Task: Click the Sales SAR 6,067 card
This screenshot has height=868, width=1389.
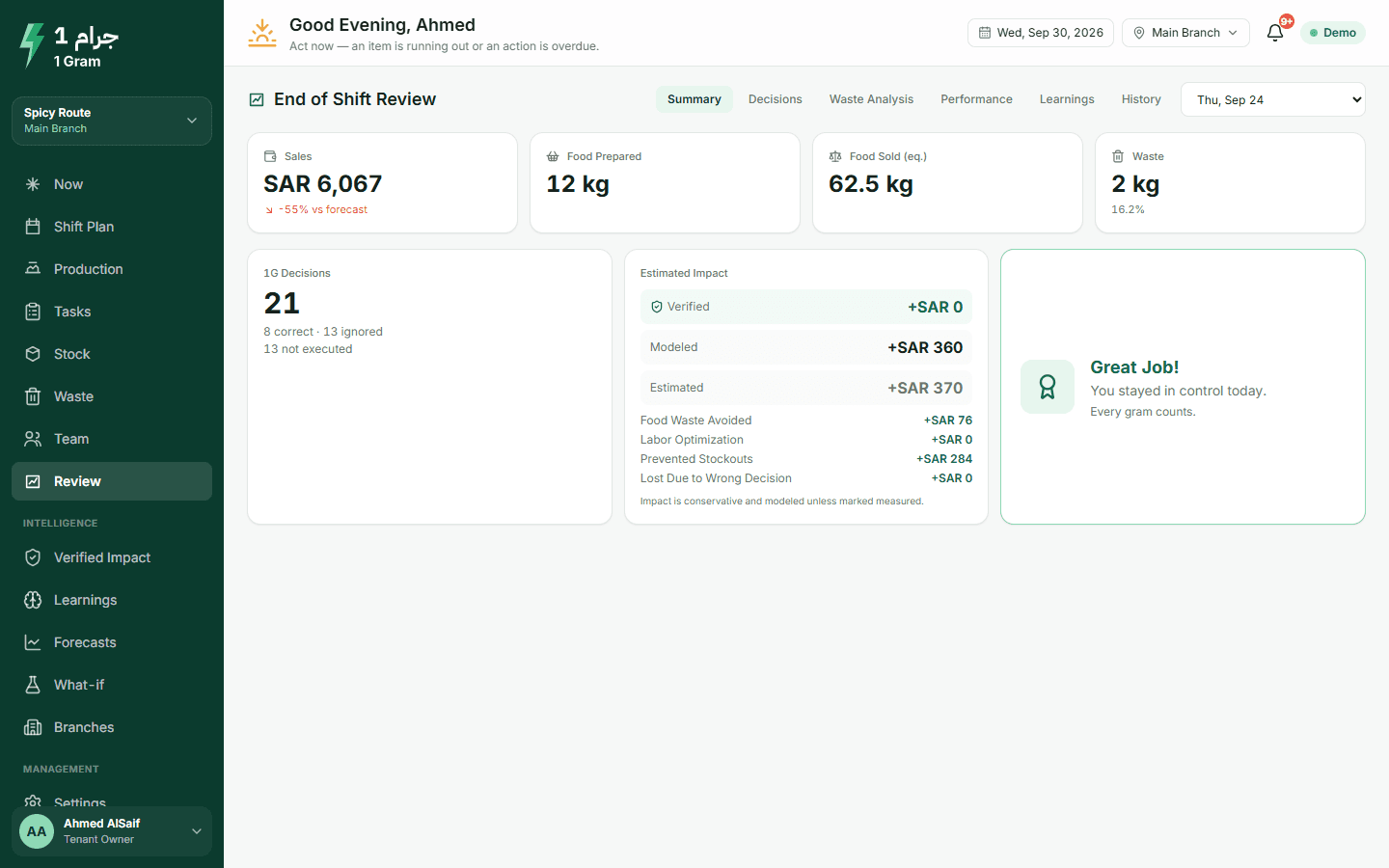Action: click(x=382, y=183)
